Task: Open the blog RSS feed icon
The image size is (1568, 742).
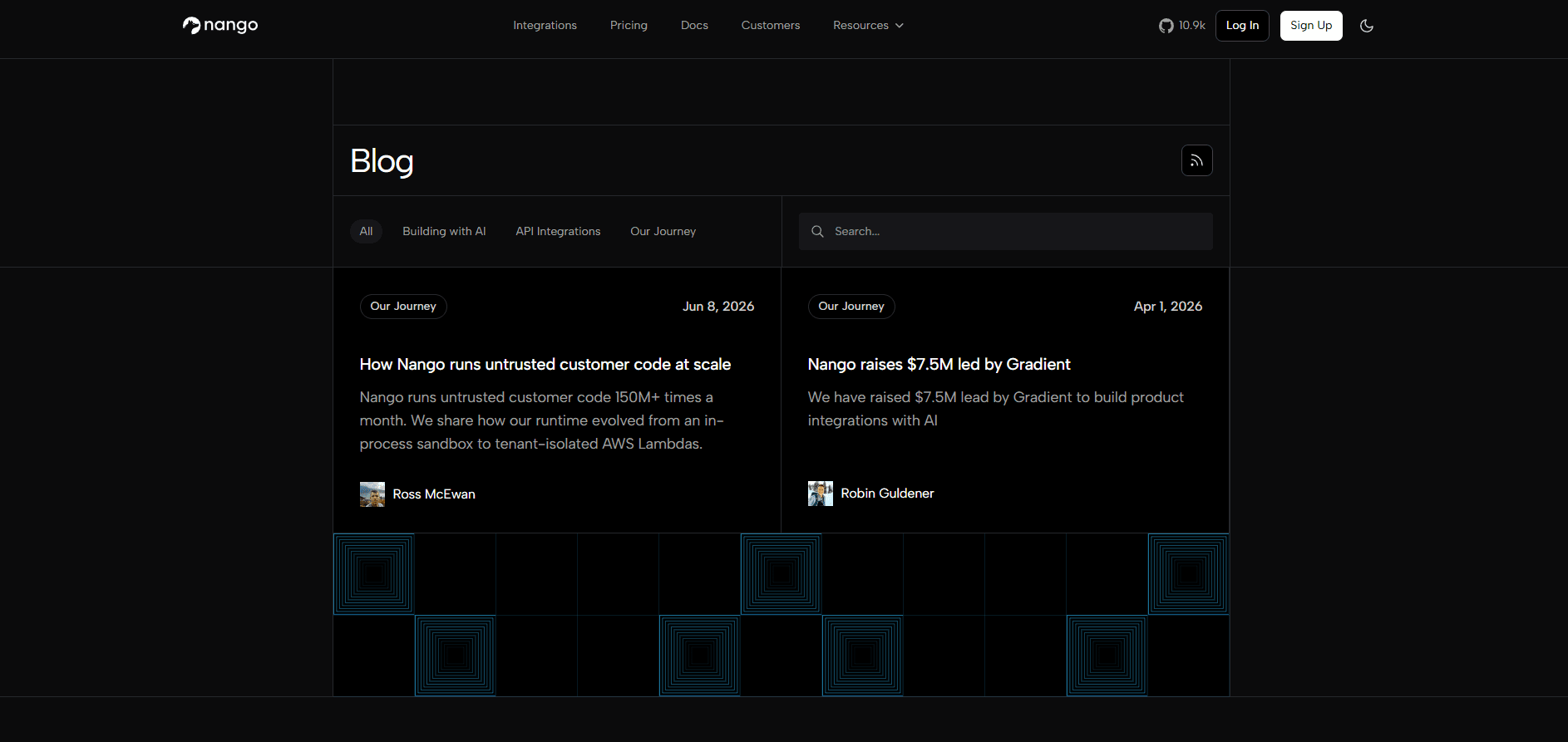Action: (x=1197, y=160)
